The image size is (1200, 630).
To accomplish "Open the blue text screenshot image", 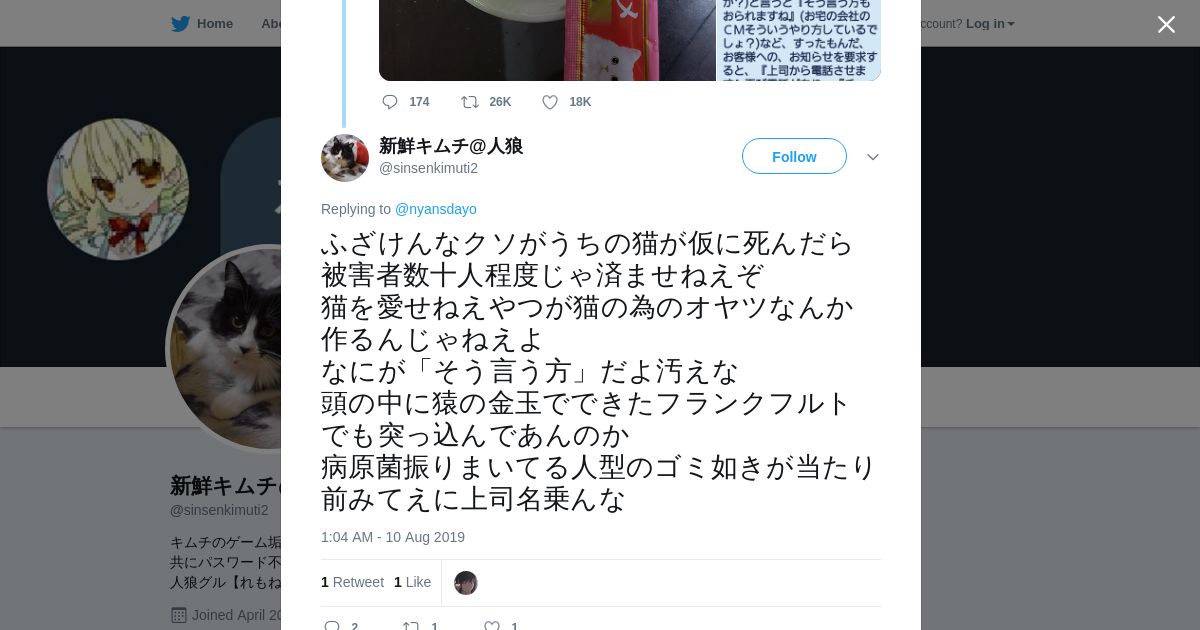I will (799, 40).
